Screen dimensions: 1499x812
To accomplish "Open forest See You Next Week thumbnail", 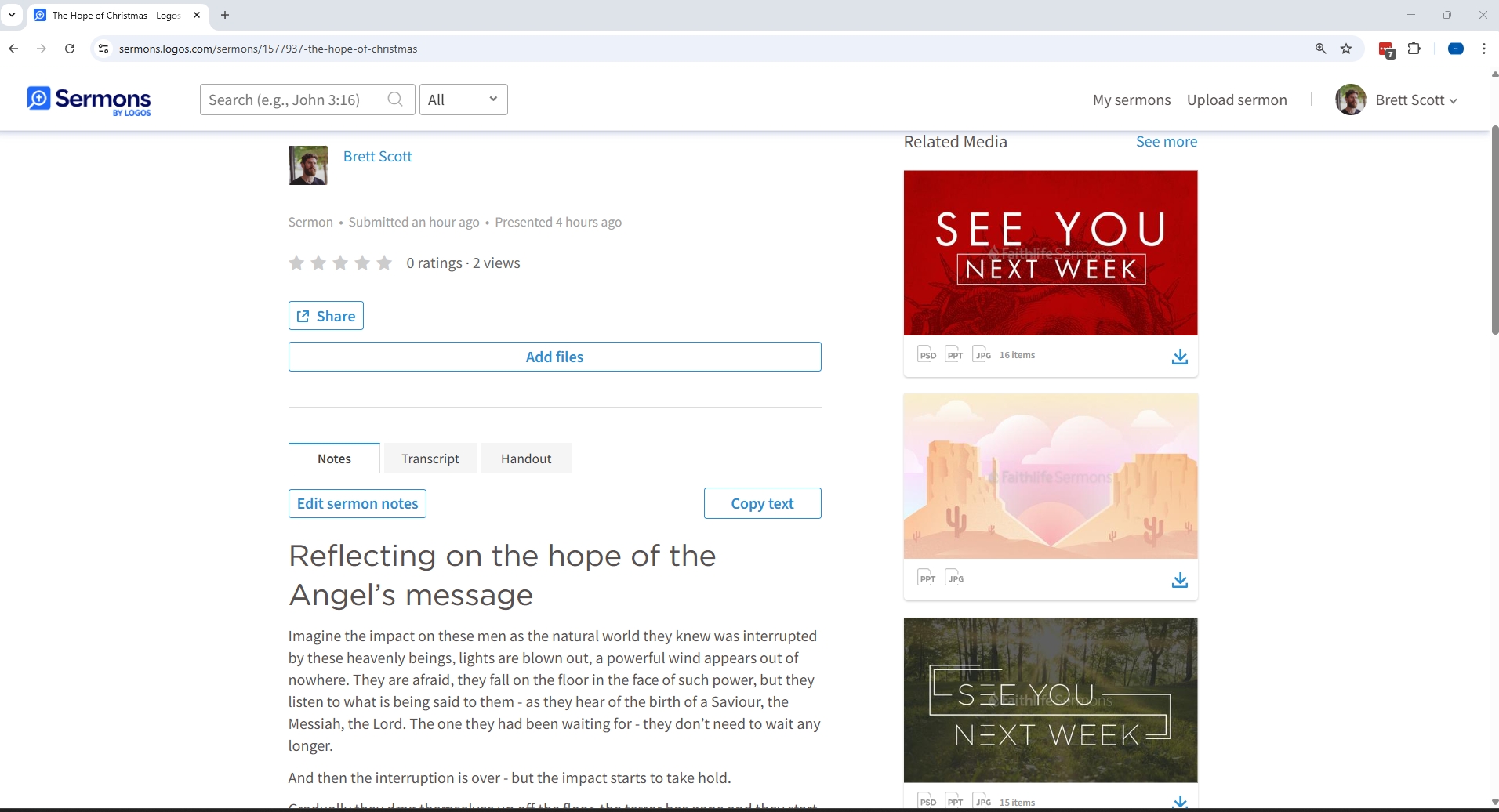I will coord(1051,700).
